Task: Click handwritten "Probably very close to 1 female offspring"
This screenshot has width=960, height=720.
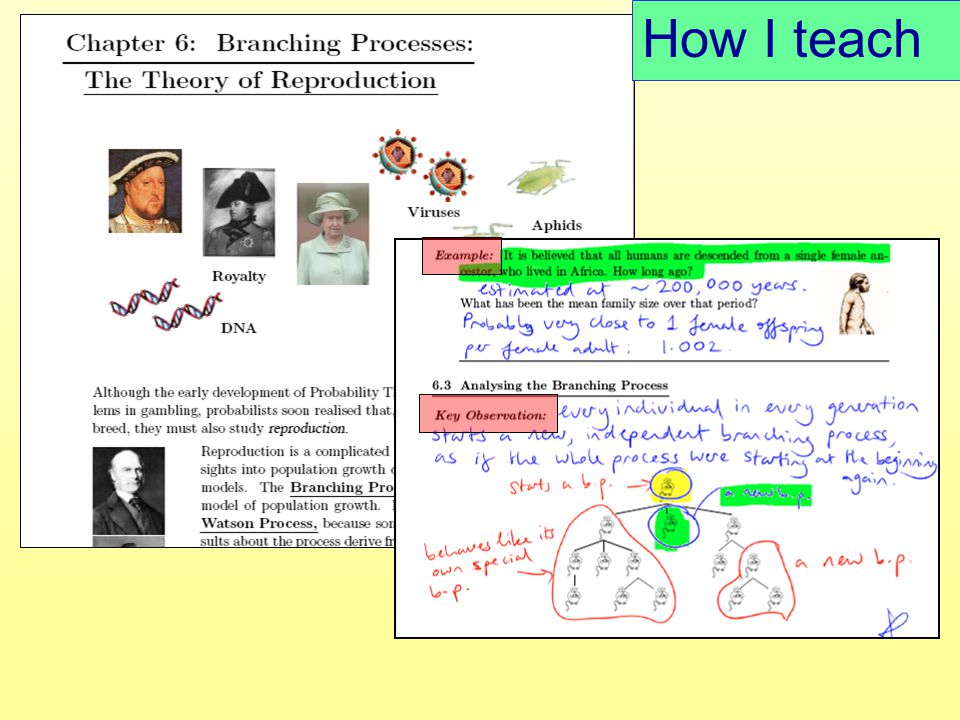Action: pos(642,325)
